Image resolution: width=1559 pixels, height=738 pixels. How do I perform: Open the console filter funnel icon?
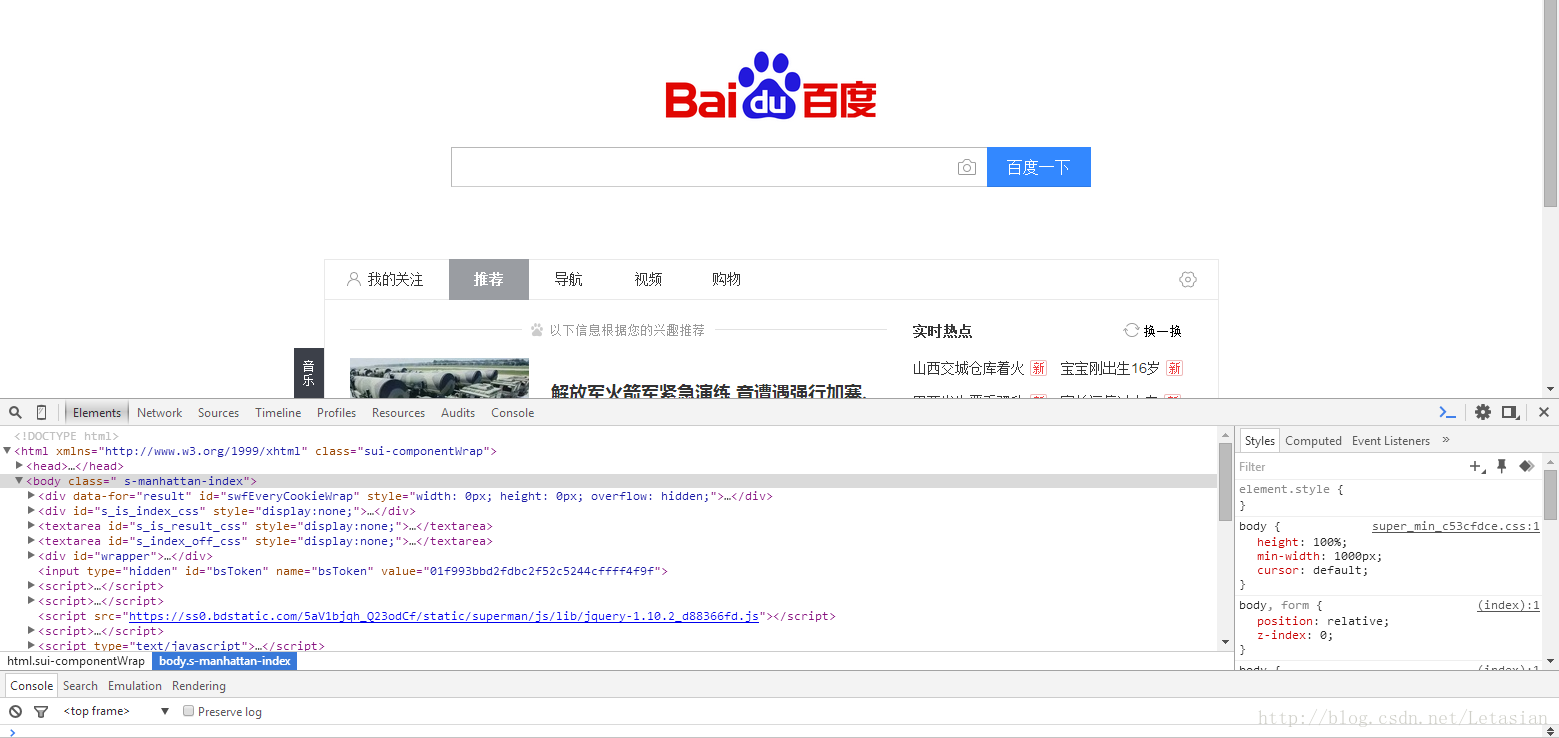(x=41, y=711)
